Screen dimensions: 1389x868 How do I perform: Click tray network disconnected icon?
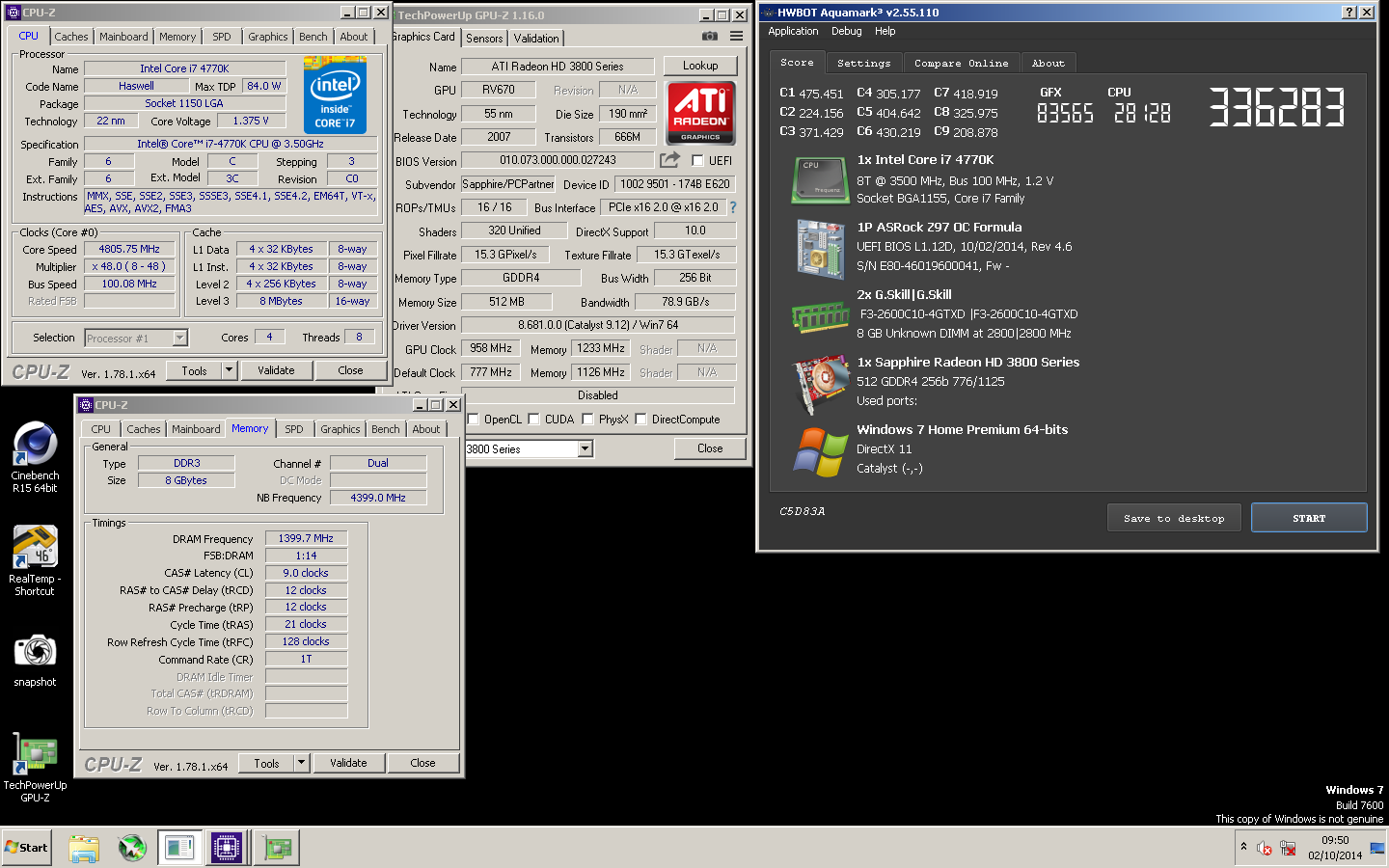[x=1288, y=849]
